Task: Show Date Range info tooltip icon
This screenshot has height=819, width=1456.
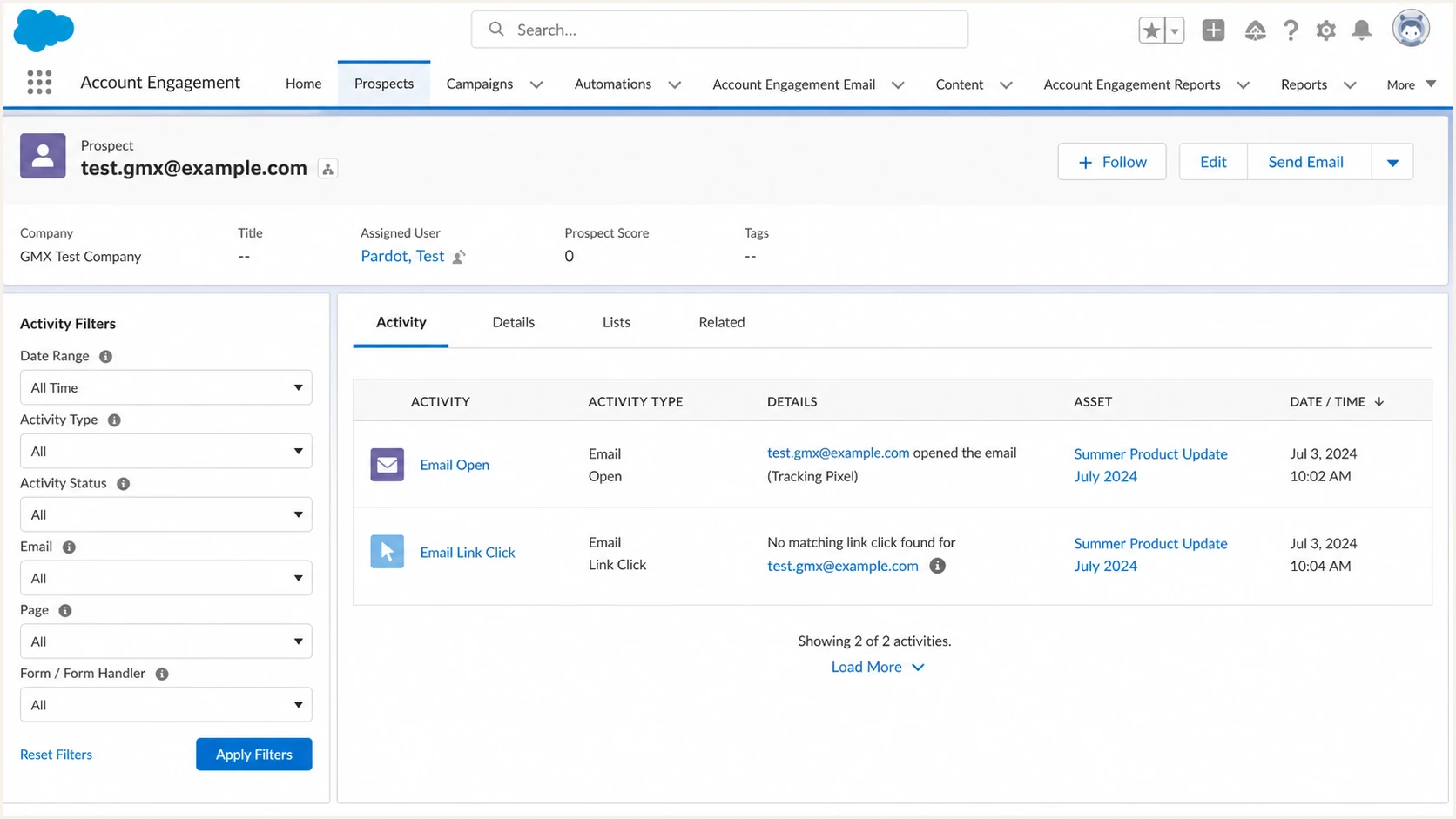Action: 105,356
